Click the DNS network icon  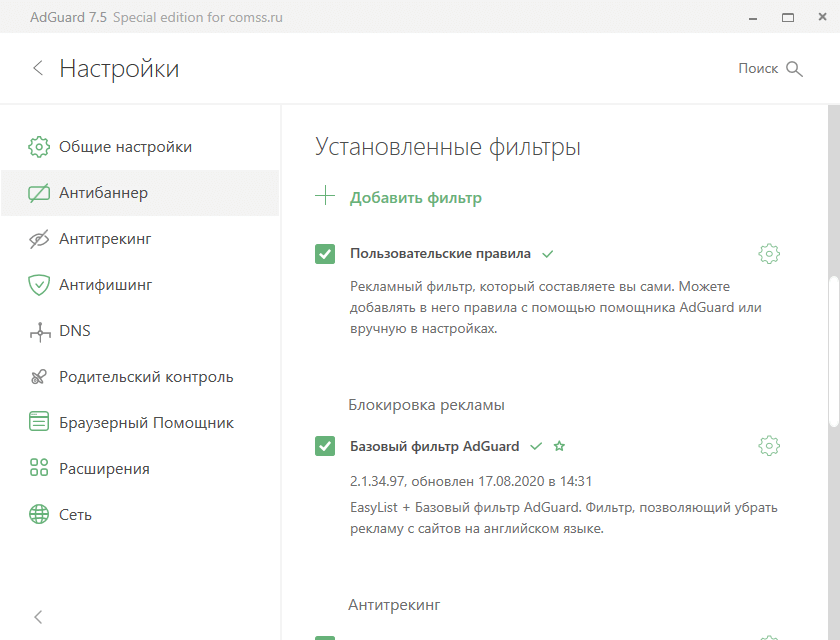pyautogui.click(x=40, y=332)
